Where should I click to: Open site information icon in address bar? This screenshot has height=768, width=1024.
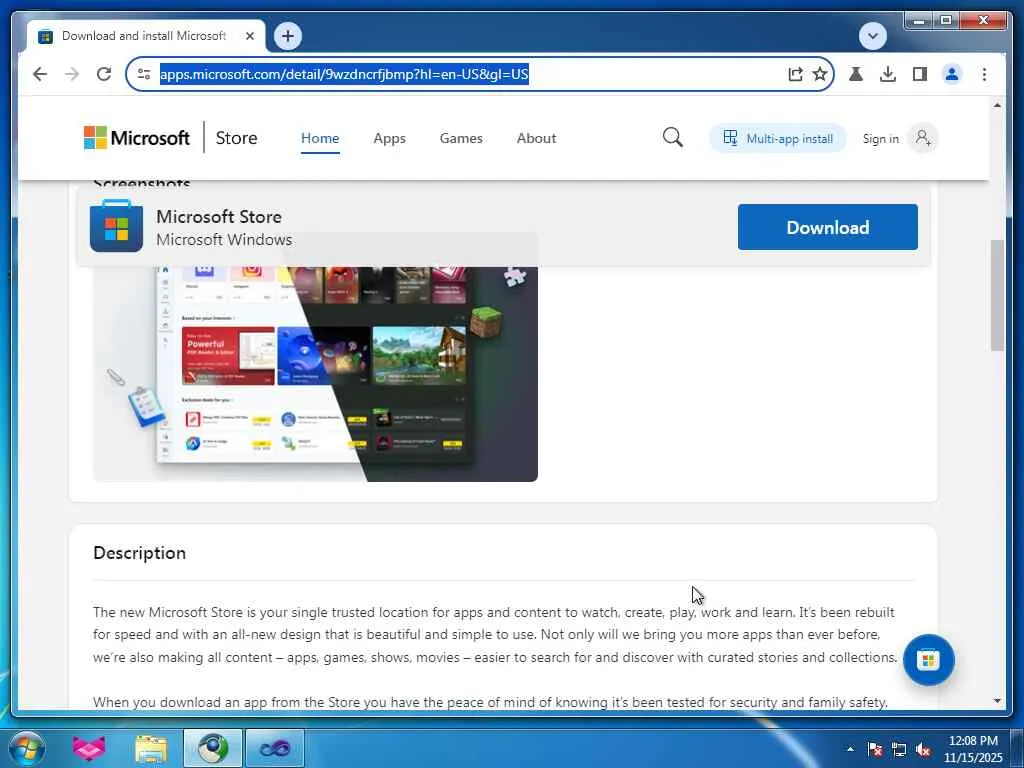point(144,74)
